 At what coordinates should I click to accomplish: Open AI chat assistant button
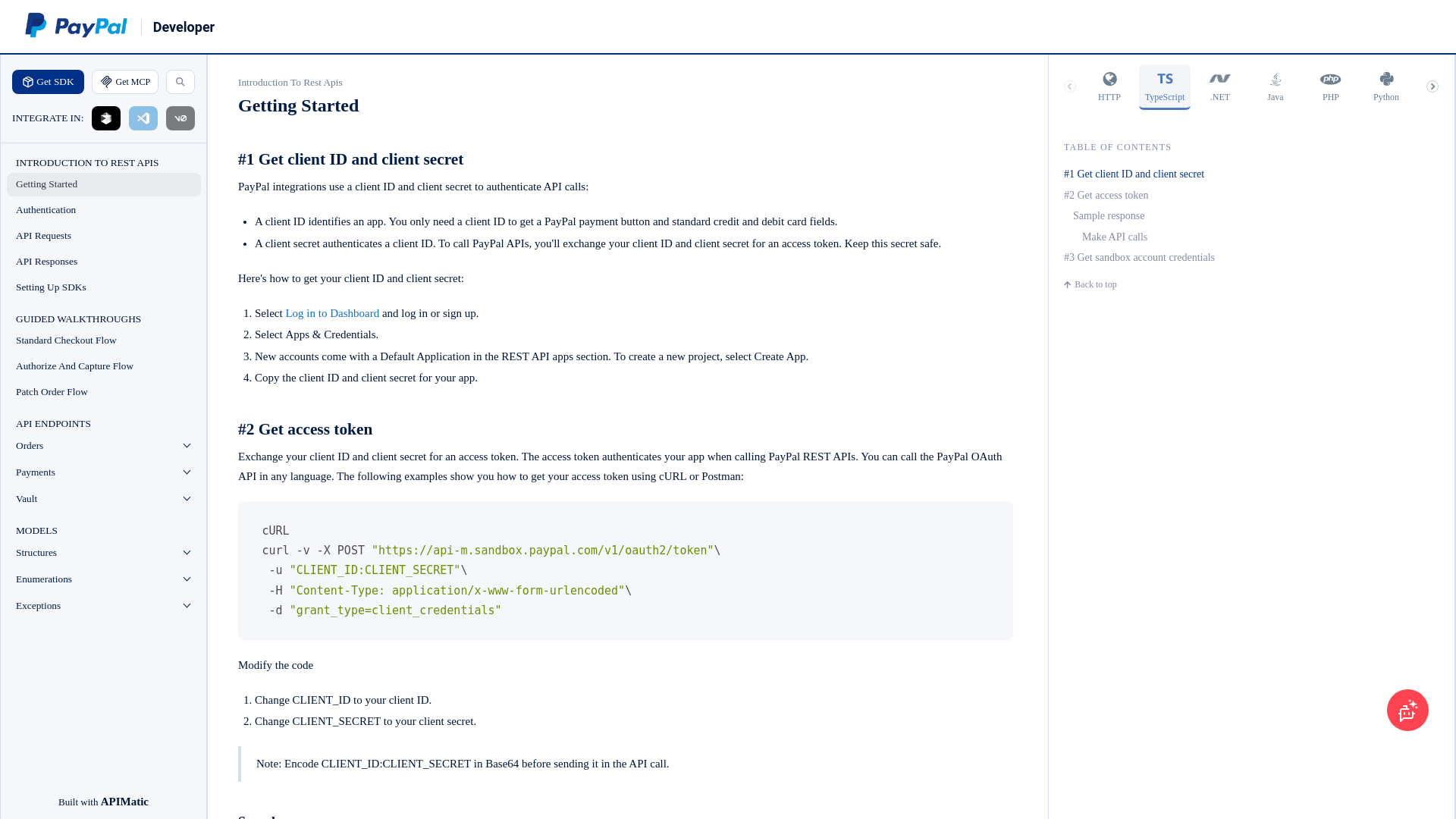[1407, 710]
